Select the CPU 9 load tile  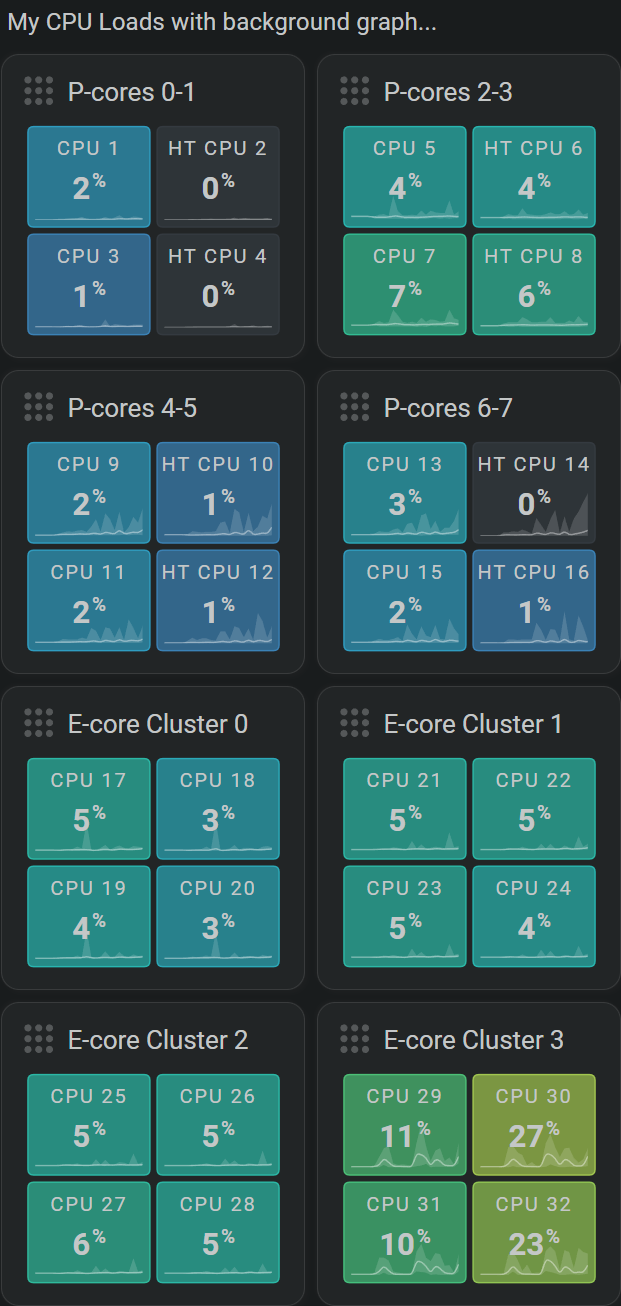pos(89,492)
